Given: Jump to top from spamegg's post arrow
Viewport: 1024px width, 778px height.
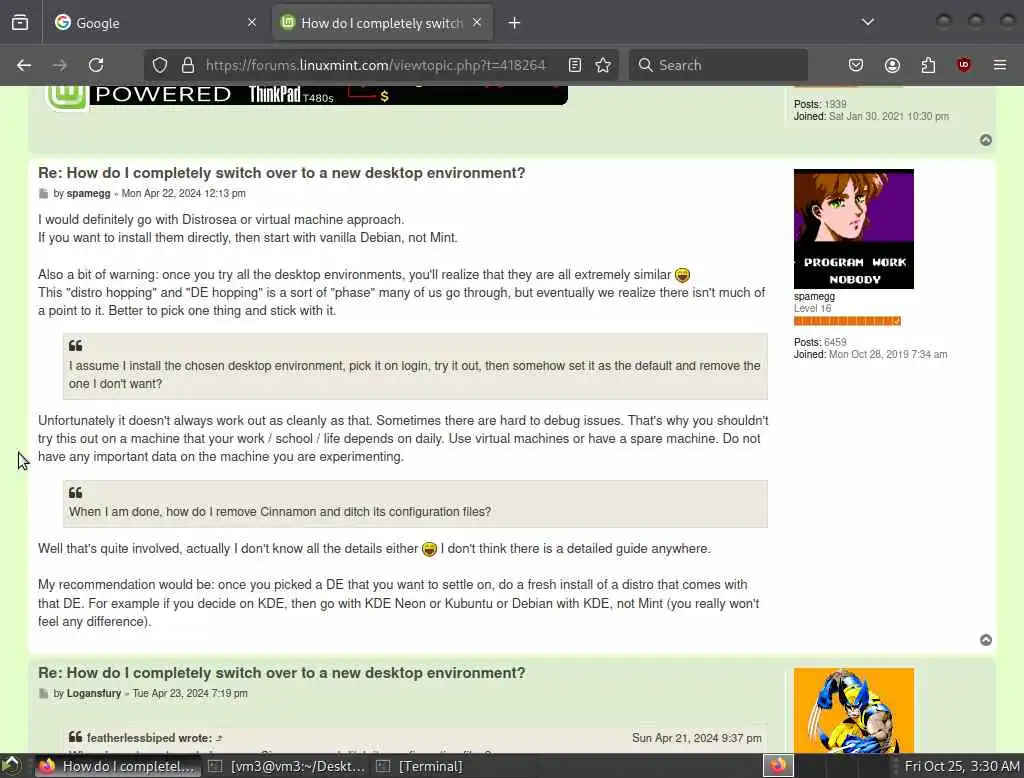Looking at the screenshot, I should tap(986, 640).
